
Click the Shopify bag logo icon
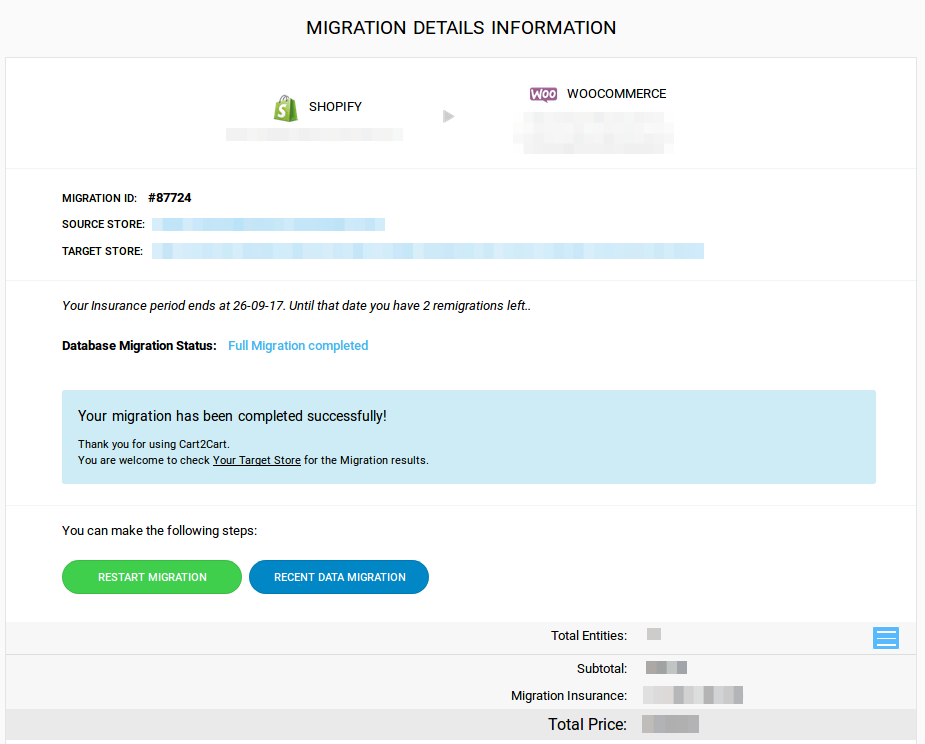pos(286,109)
